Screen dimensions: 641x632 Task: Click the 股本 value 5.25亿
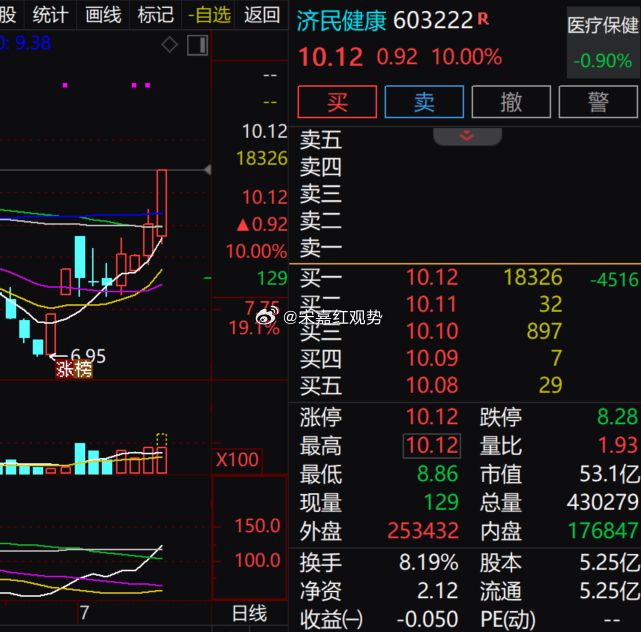click(x=610, y=563)
